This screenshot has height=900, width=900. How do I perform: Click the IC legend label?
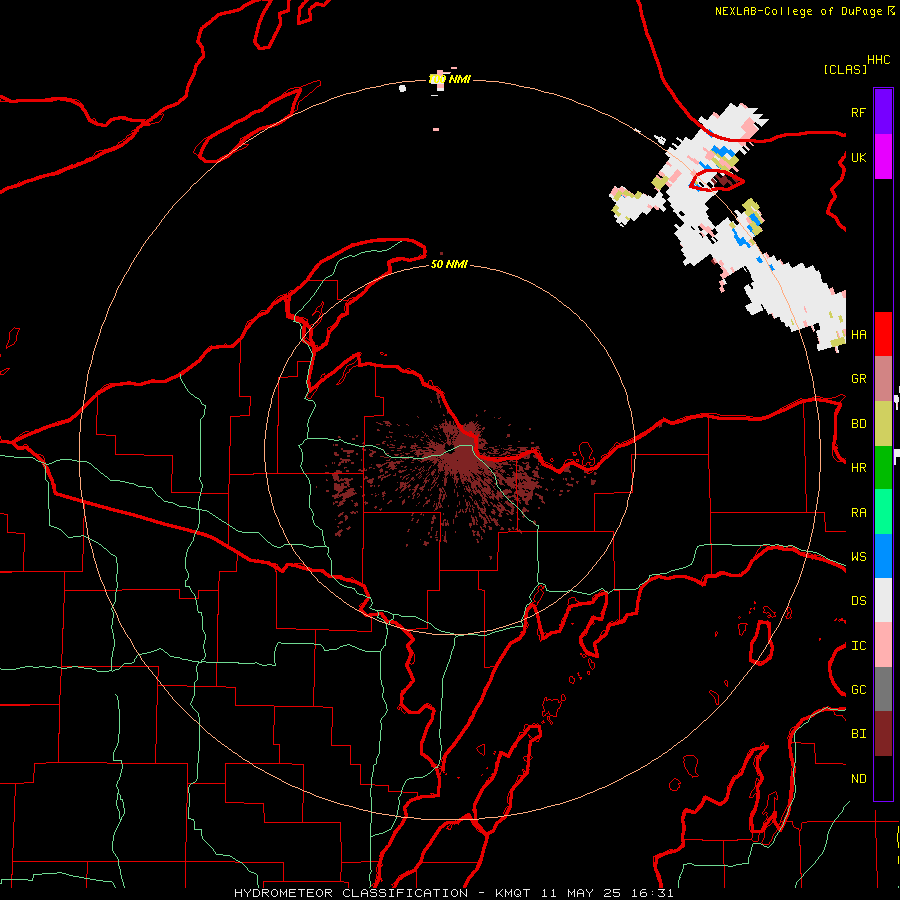pos(858,646)
